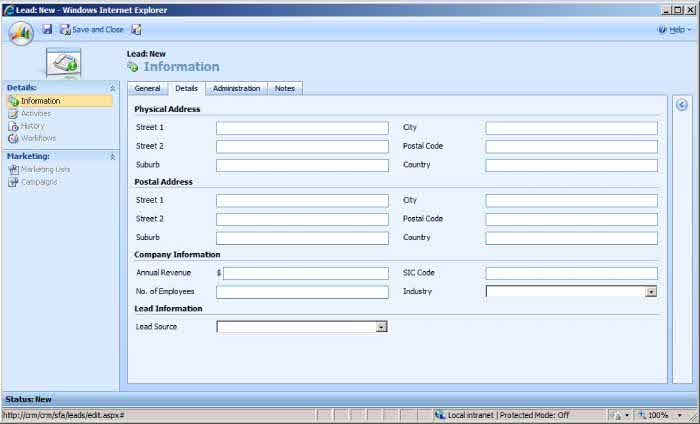This screenshot has height=424, width=700.
Task: Open the Industry dropdown list
Action: pos(651,292)
